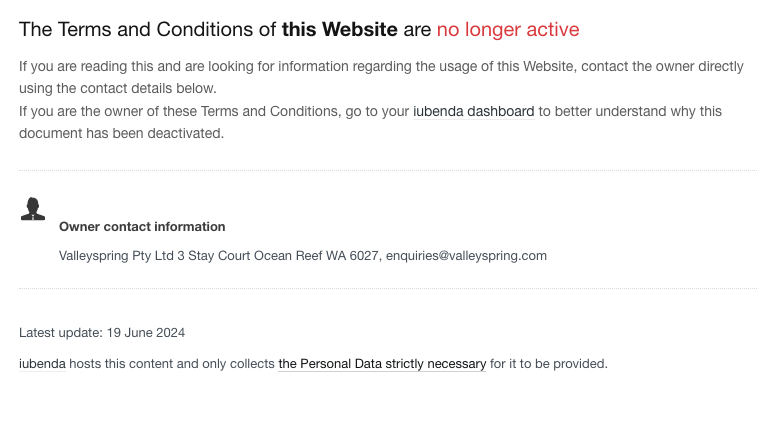Click 'using the contact details below' text
The image size is (769, 425).
117,88
